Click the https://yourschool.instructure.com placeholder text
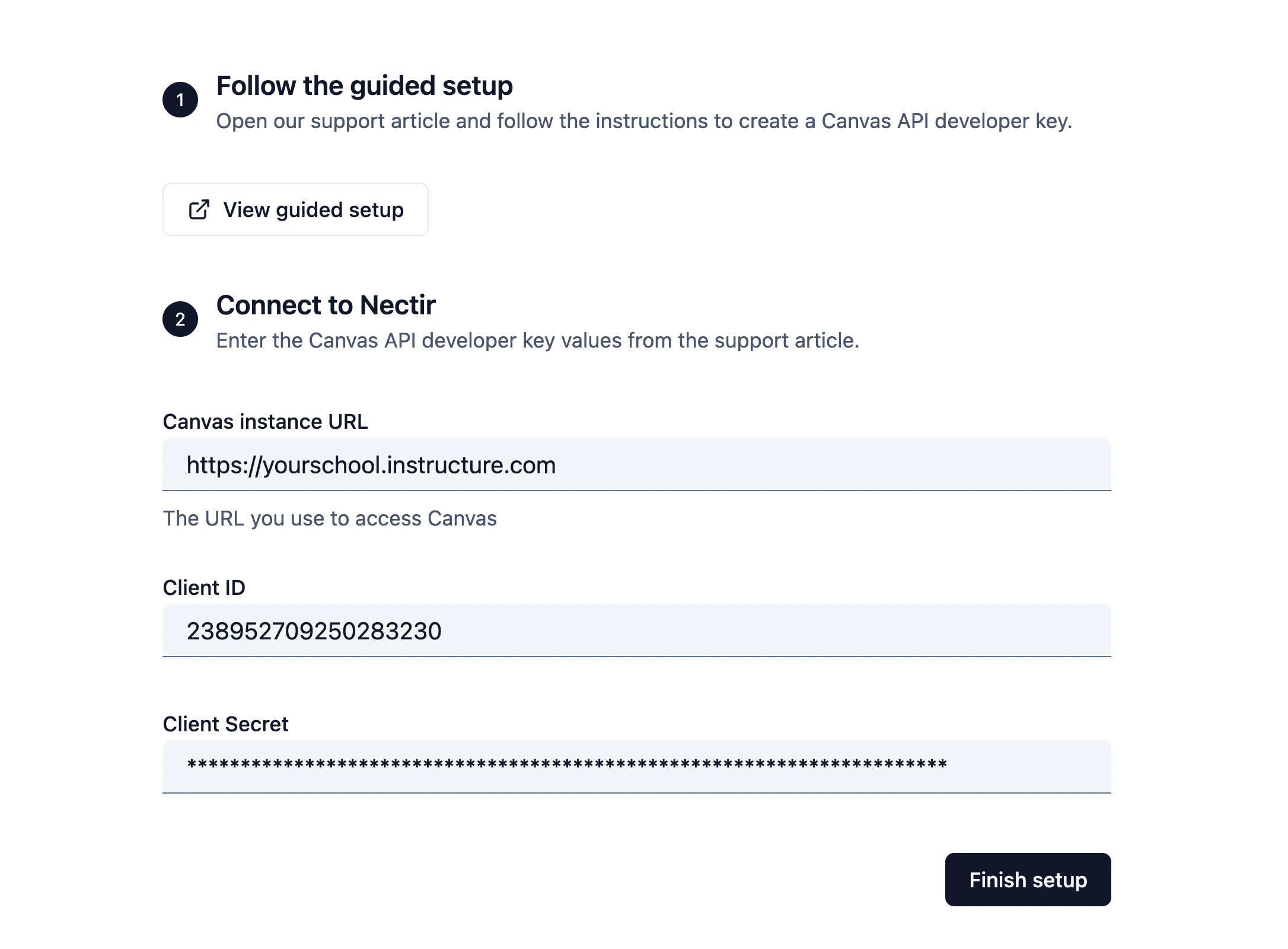Screen dimensions: 1288x949 tap(371, 465)
